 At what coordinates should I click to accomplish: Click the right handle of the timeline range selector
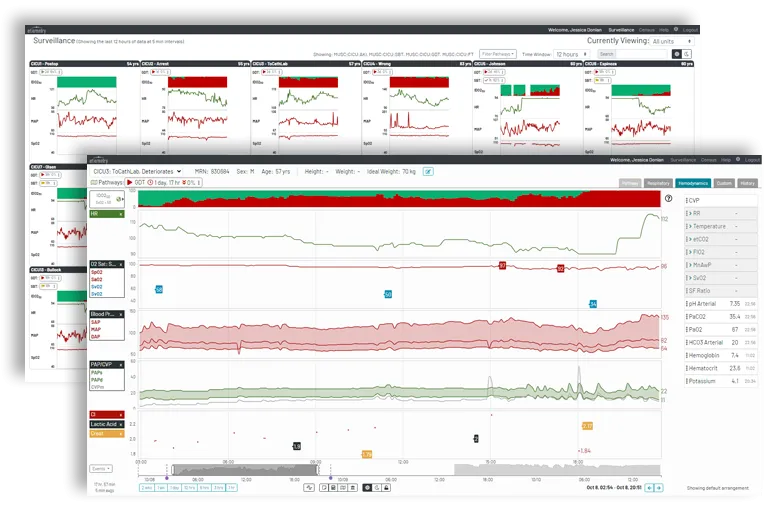click(318, 470)
